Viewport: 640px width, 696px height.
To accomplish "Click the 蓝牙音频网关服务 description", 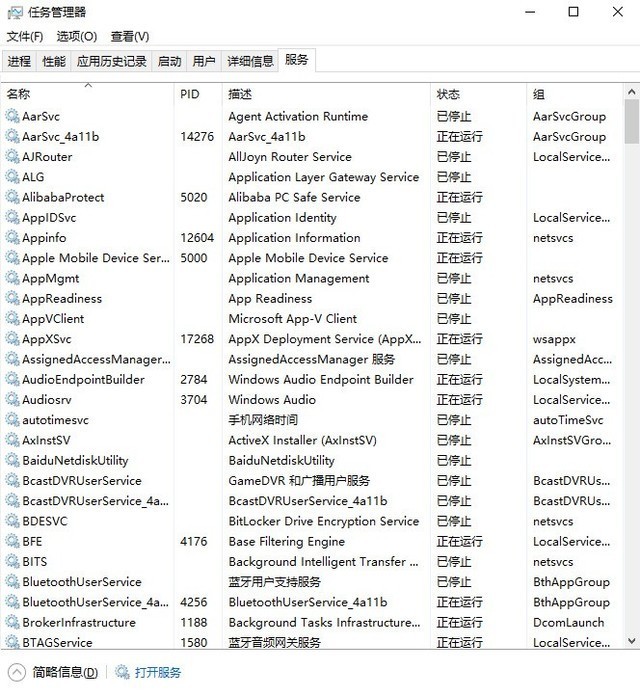I will (274, 642).
